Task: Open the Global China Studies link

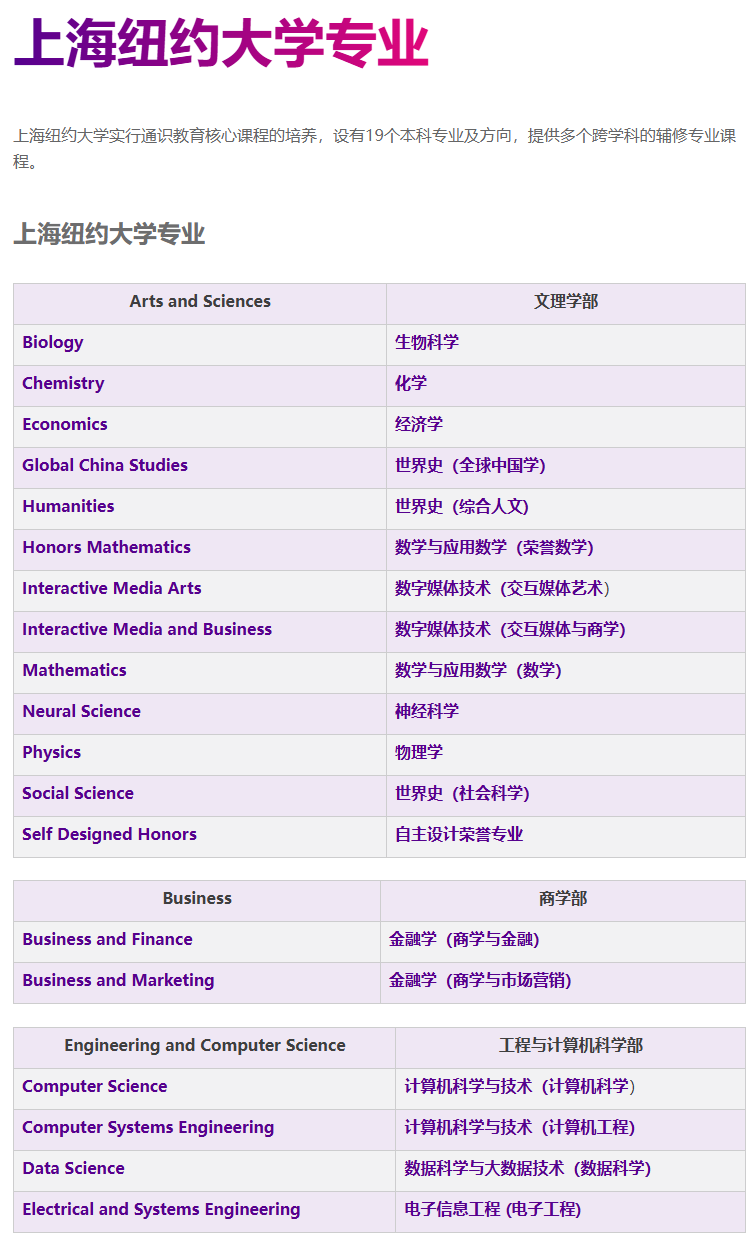Action: 105,465
